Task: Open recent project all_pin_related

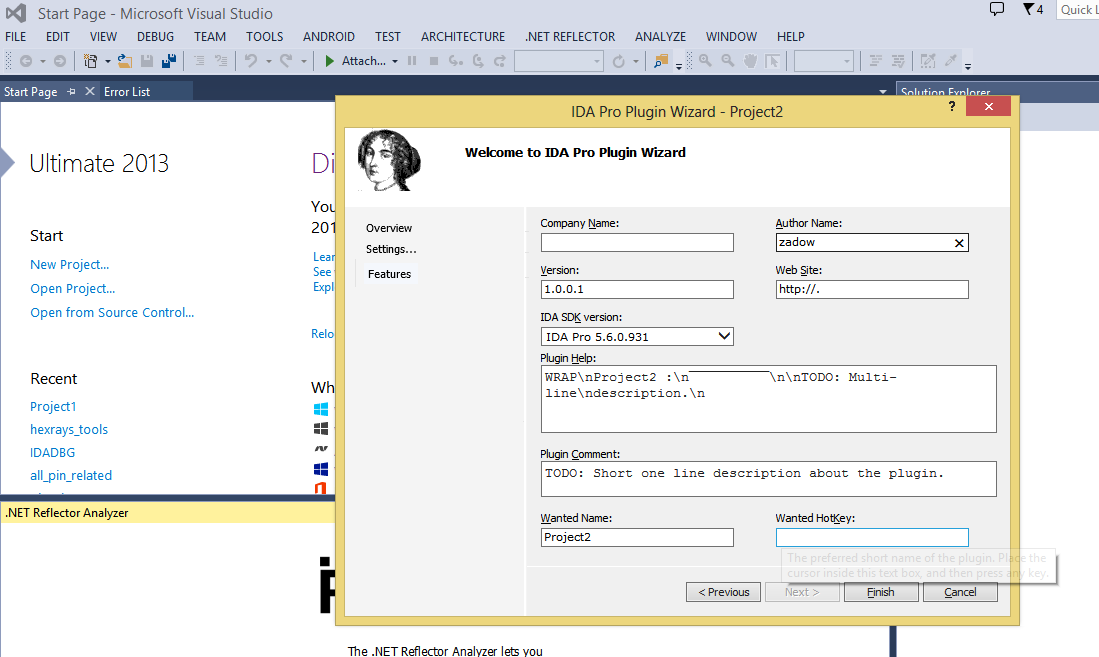Action: (x=71, y=475)
